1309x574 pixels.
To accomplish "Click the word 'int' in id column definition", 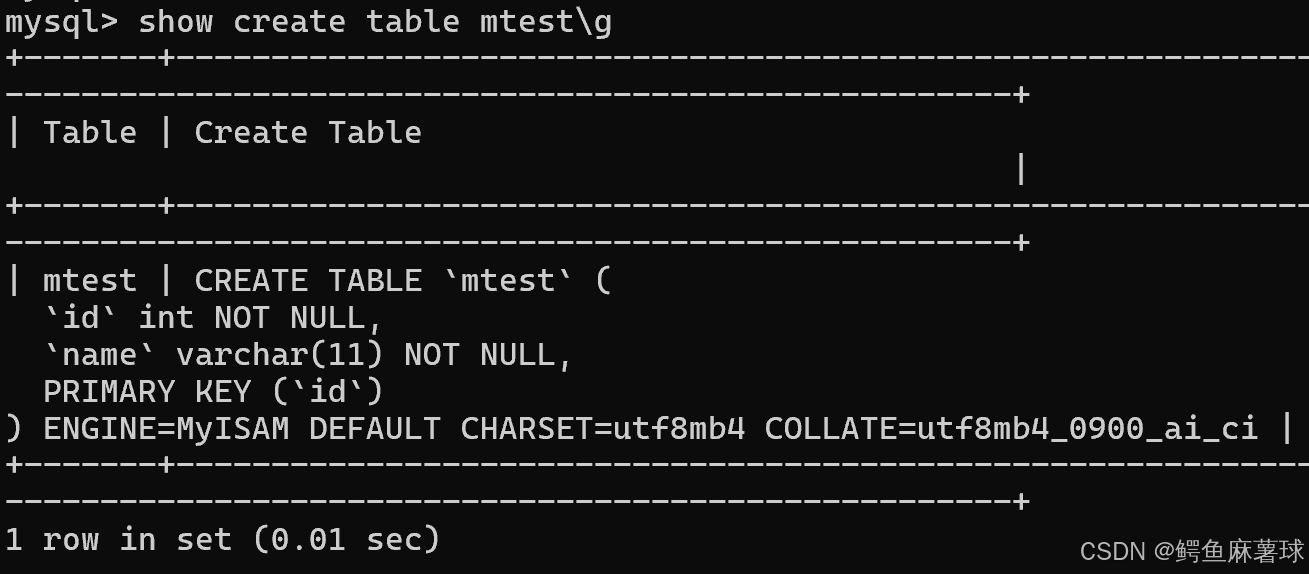I will tap(166, 318).
